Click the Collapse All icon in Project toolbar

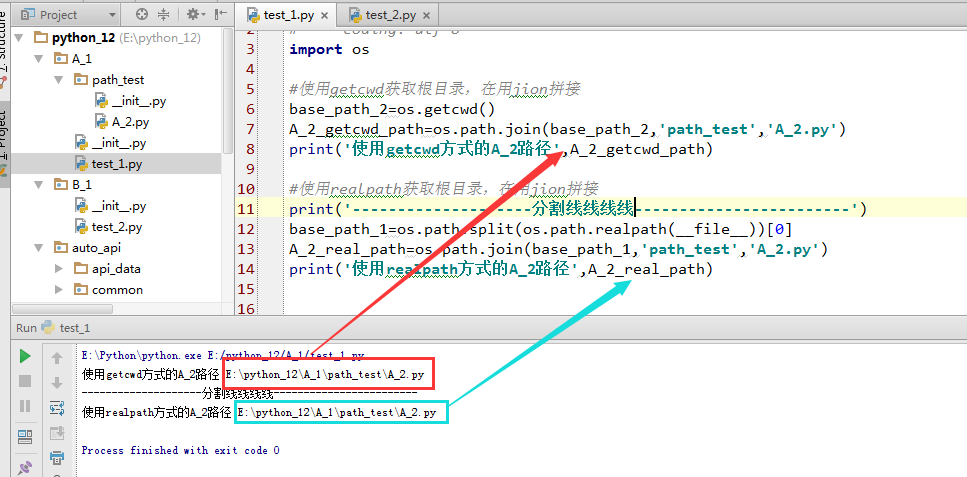point(165,15)
